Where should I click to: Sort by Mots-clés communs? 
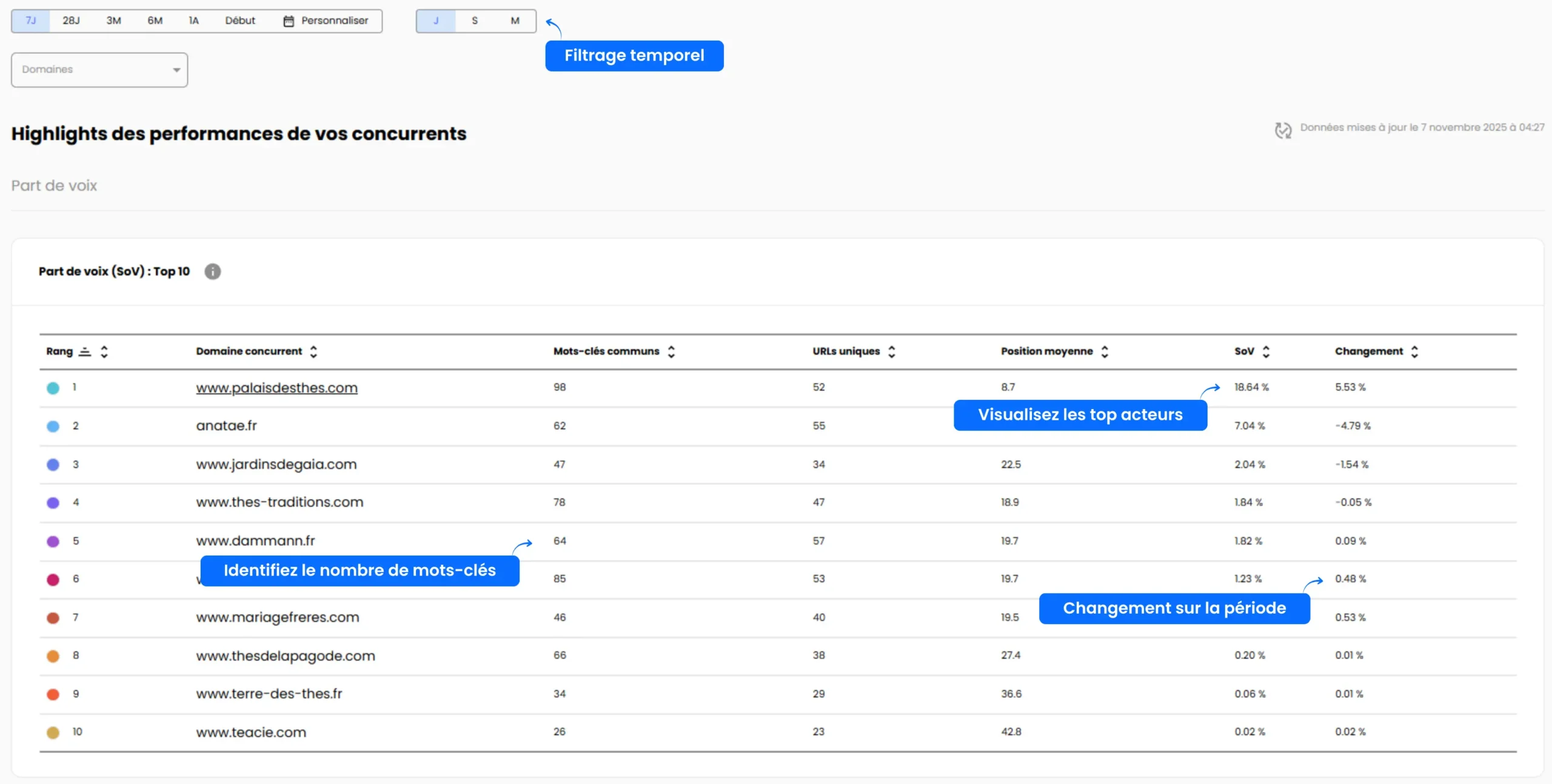pyautogui.click(x=671, y=351)
